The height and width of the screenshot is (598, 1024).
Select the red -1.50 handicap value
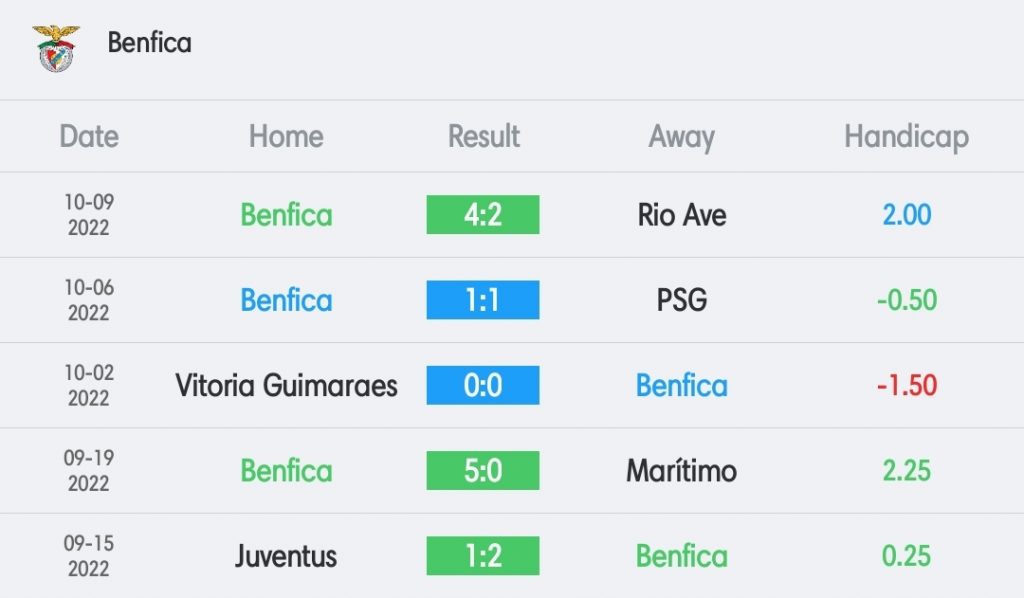(906, 385)
